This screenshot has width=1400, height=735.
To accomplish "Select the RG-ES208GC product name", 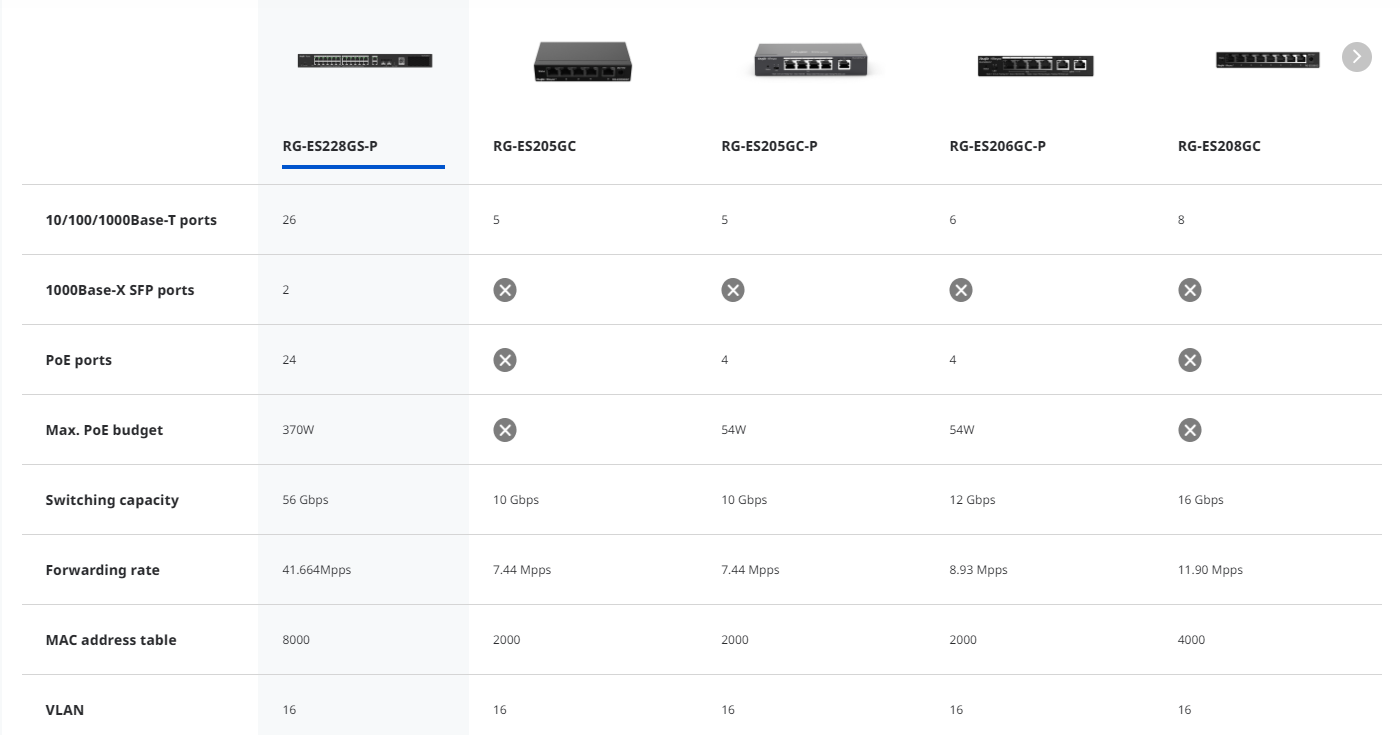I will click(x=1219, y=146).
